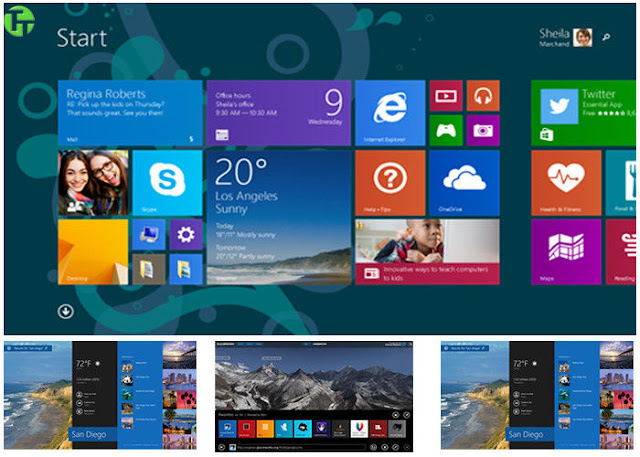The image size is (640, 457).
Task: Open Sheila Marchand's account picture menu
Action: pos(582,38)
